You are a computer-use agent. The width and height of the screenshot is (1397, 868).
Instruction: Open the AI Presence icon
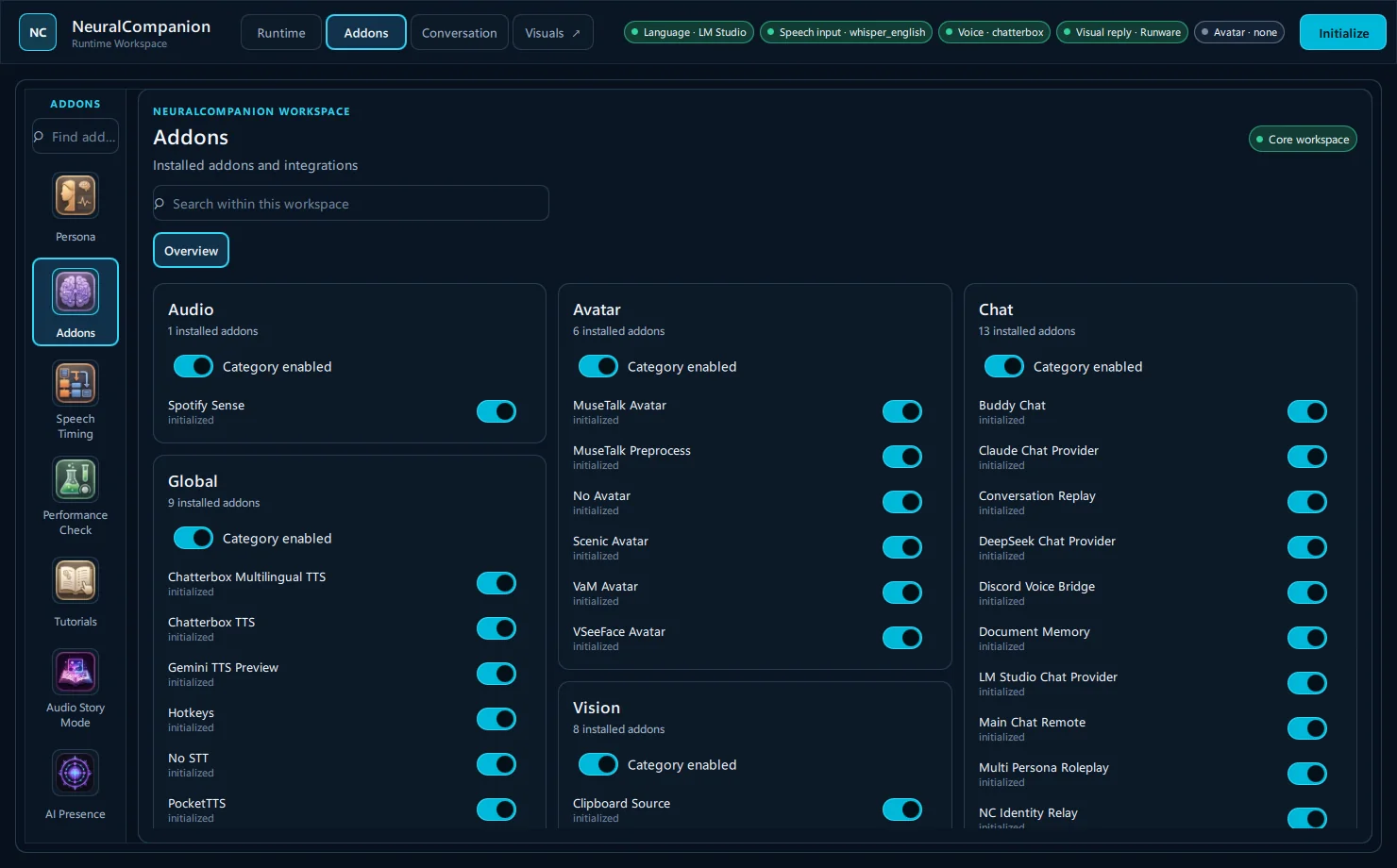tap(76, 774)
